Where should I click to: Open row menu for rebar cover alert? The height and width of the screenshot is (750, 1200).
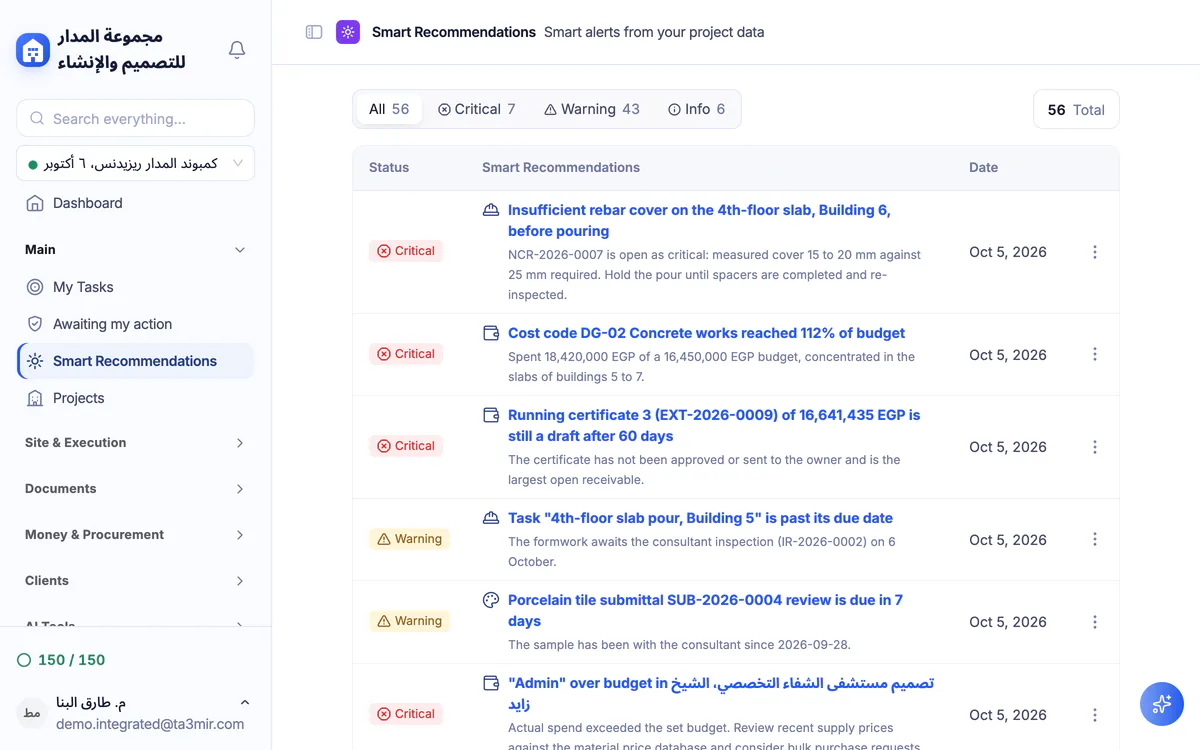click(x=1095, y=252)
